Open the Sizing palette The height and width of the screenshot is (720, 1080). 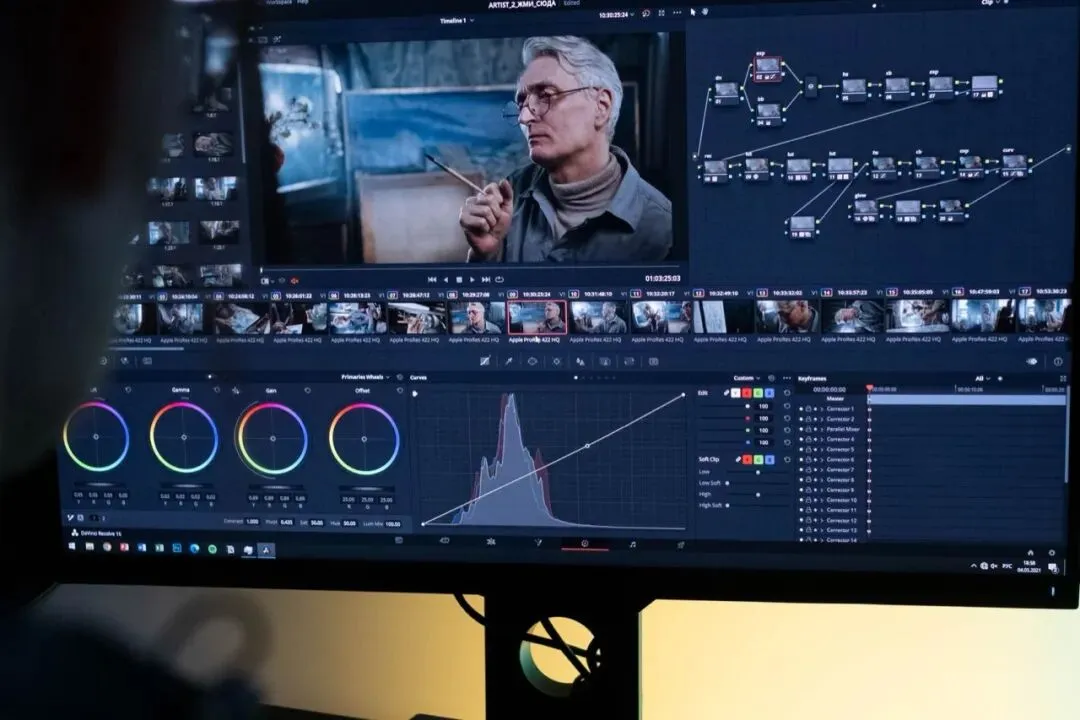(629, 361)
